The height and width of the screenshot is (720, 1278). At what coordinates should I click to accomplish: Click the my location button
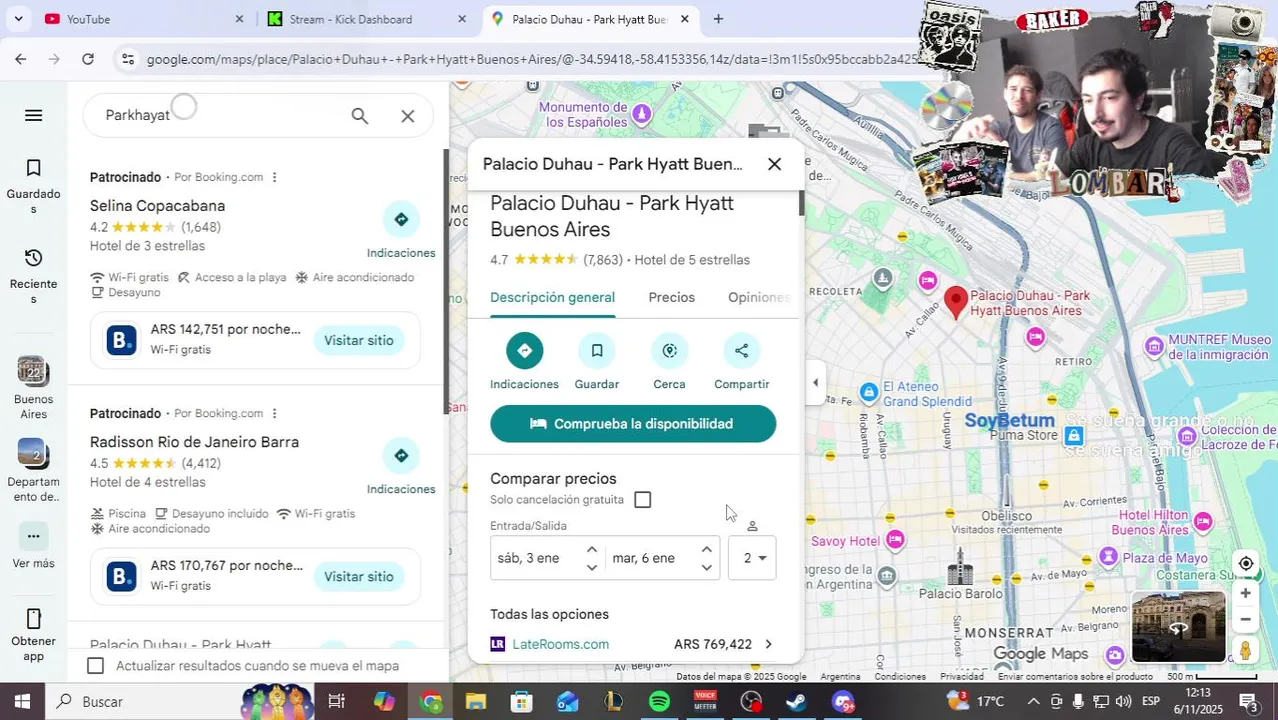[1246, 564]
